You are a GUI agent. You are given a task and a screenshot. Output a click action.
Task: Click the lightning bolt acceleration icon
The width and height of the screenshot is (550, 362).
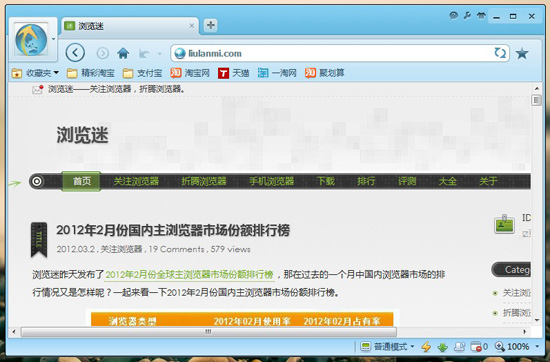426,347
